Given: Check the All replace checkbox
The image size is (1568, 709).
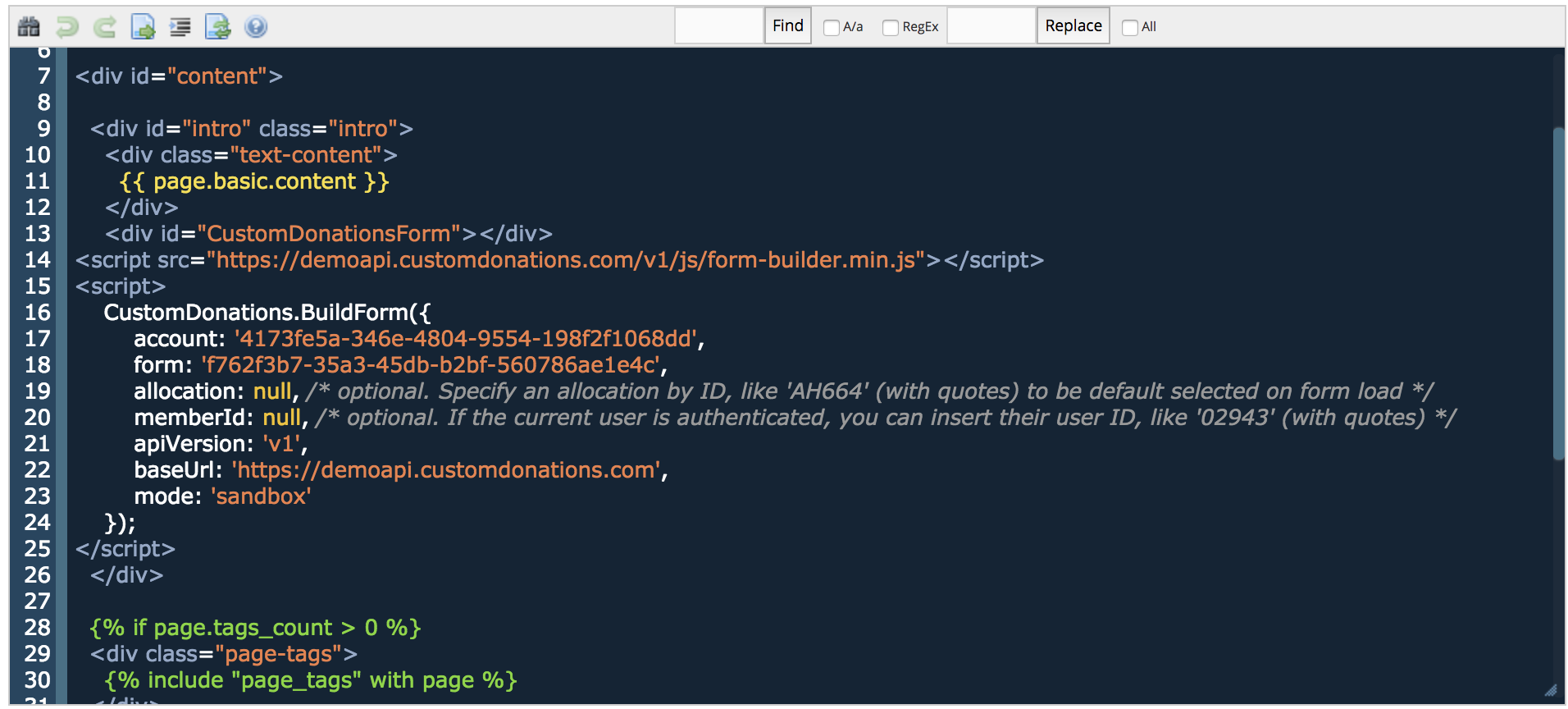Looking at the screenshot, I should (1129, 27).
